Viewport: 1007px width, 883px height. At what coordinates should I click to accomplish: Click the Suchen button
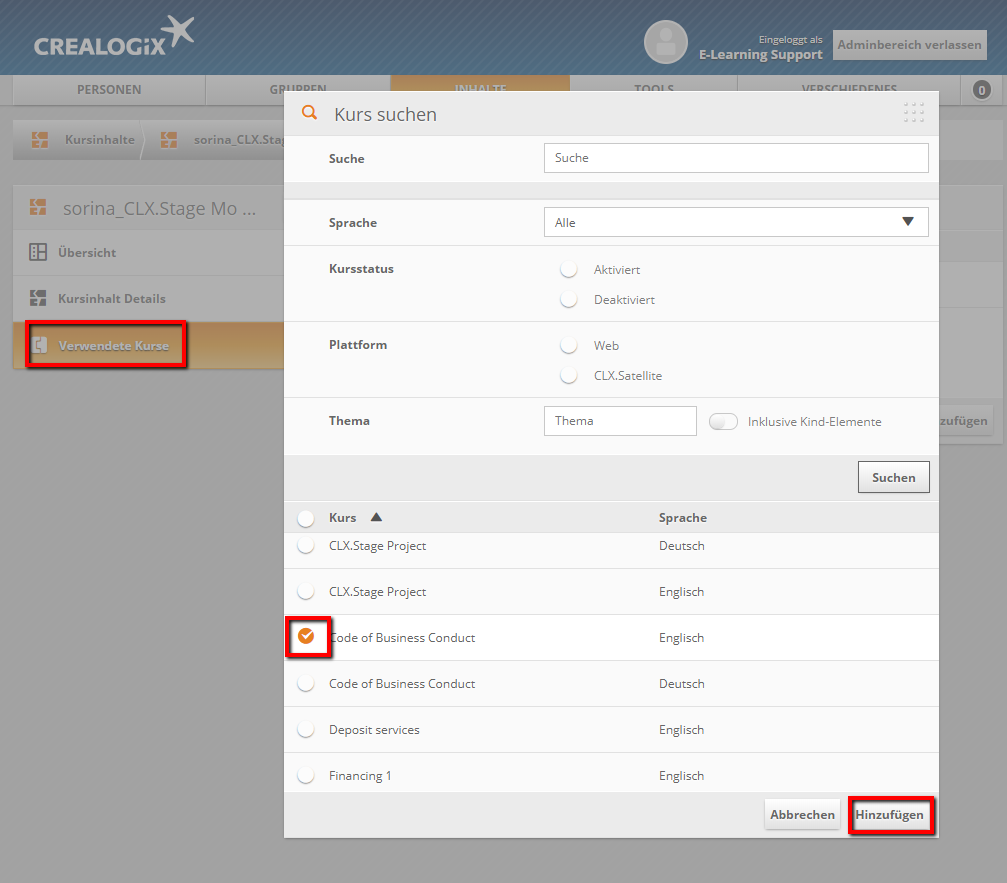pyautogui.click(x=893, y=478)
